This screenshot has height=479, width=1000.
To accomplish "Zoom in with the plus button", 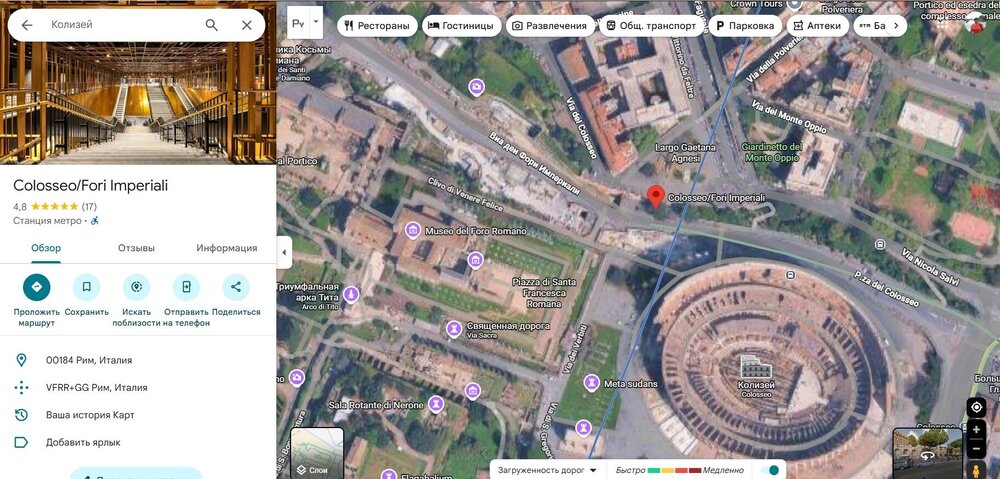I will (x=976, y=430).
